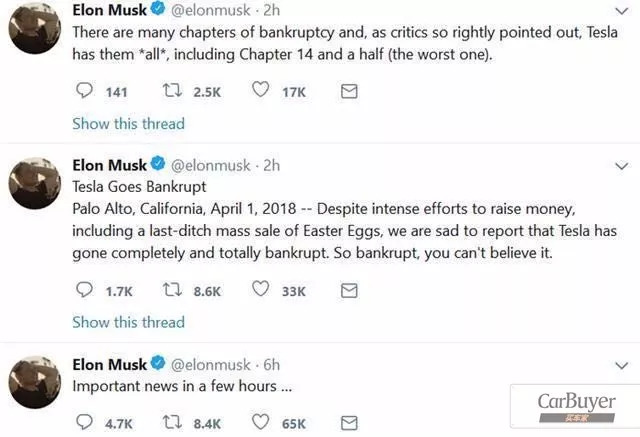Share Tesla Goes Bankrupt tweet by message
Viewport: 640px width, 437px height.
click(349, 291)
